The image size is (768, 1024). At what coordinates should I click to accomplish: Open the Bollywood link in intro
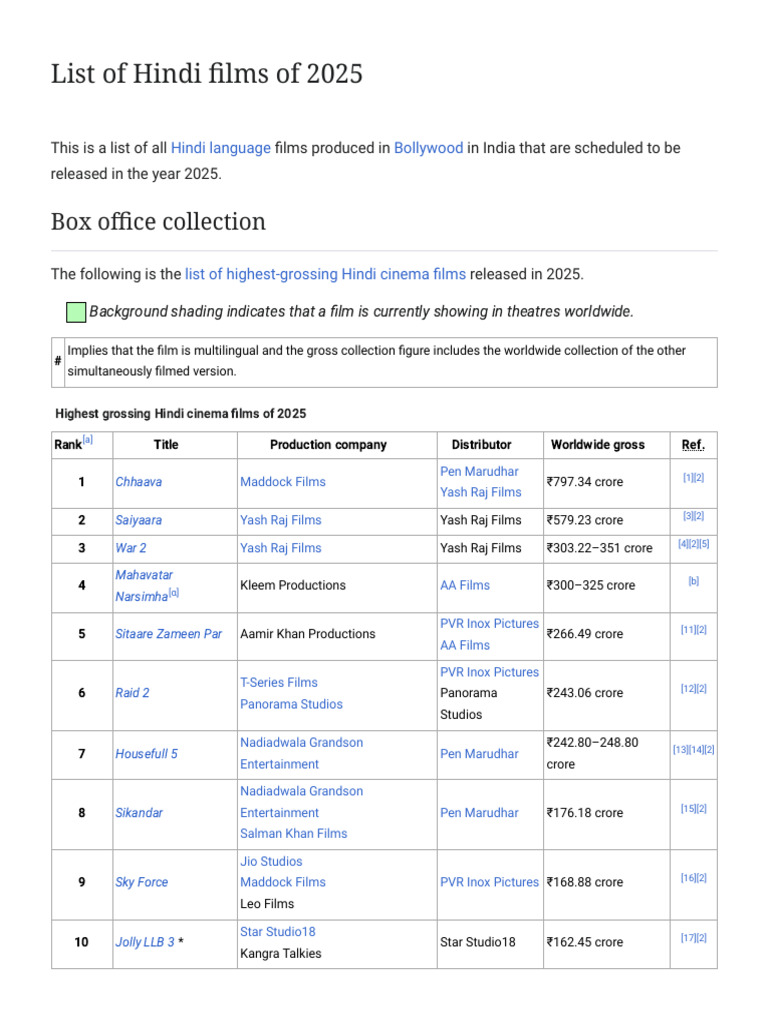(x=428, y=148)
